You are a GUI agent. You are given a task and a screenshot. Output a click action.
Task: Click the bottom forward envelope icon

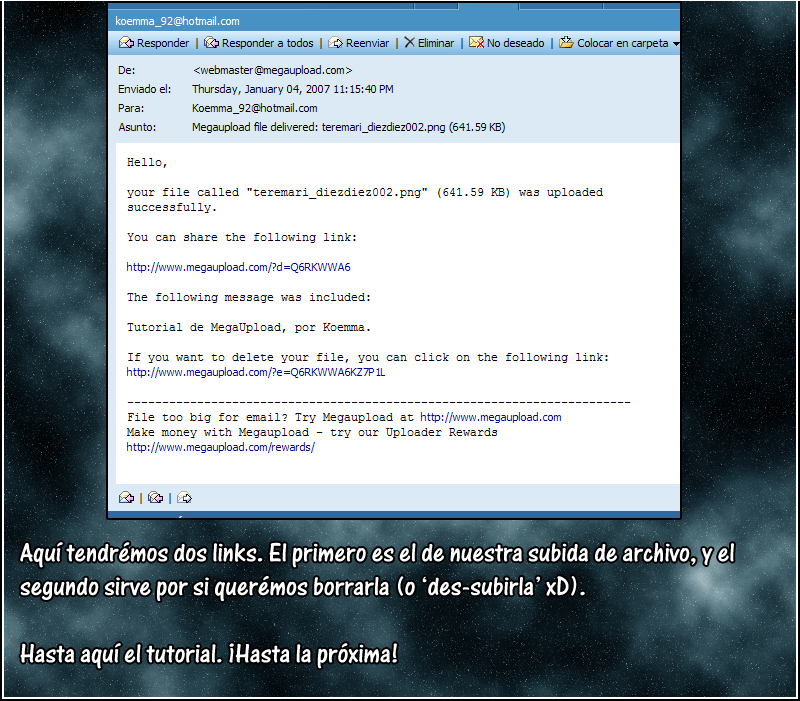tap(185, 498)
